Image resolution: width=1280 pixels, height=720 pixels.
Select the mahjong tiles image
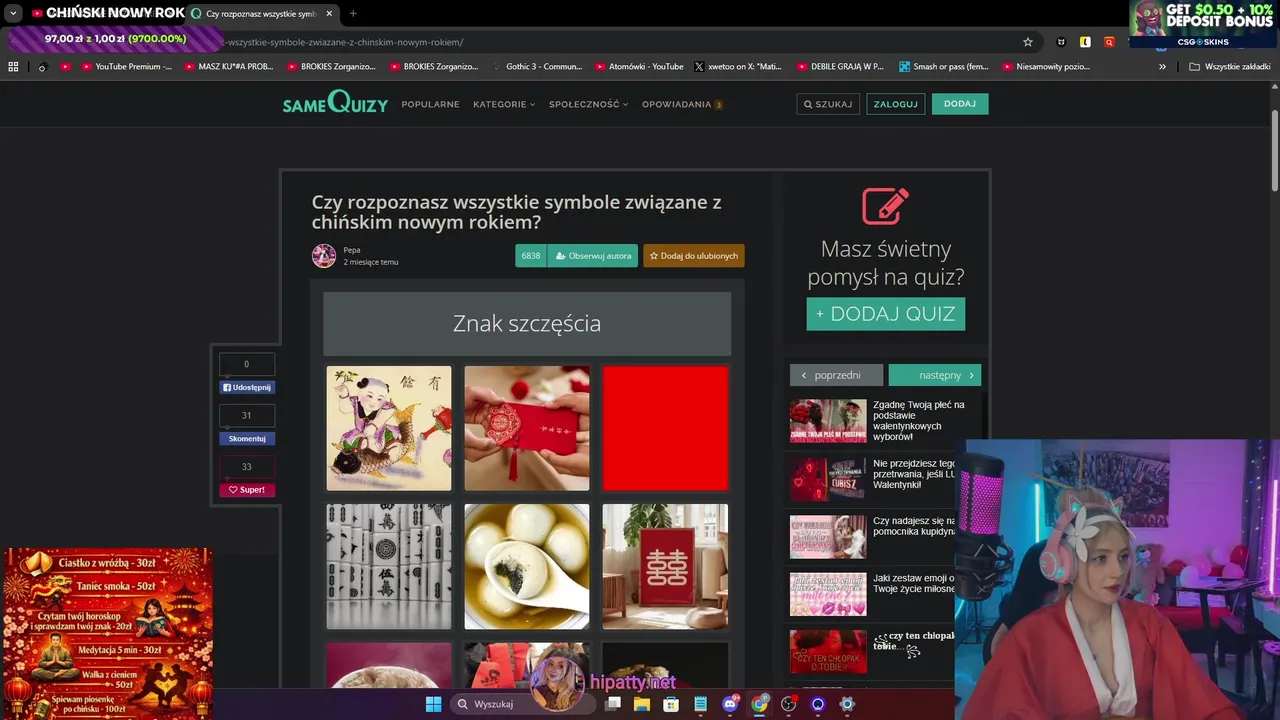point(389,566)
